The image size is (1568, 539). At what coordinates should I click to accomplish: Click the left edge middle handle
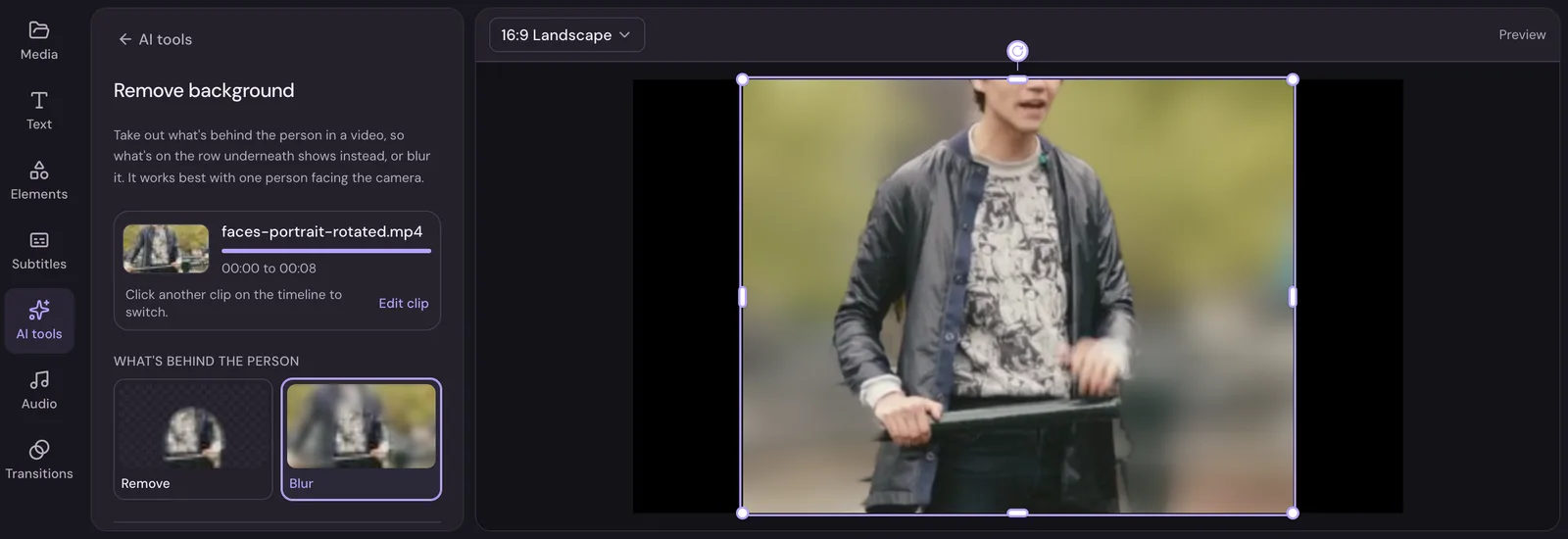pos(742,296)
